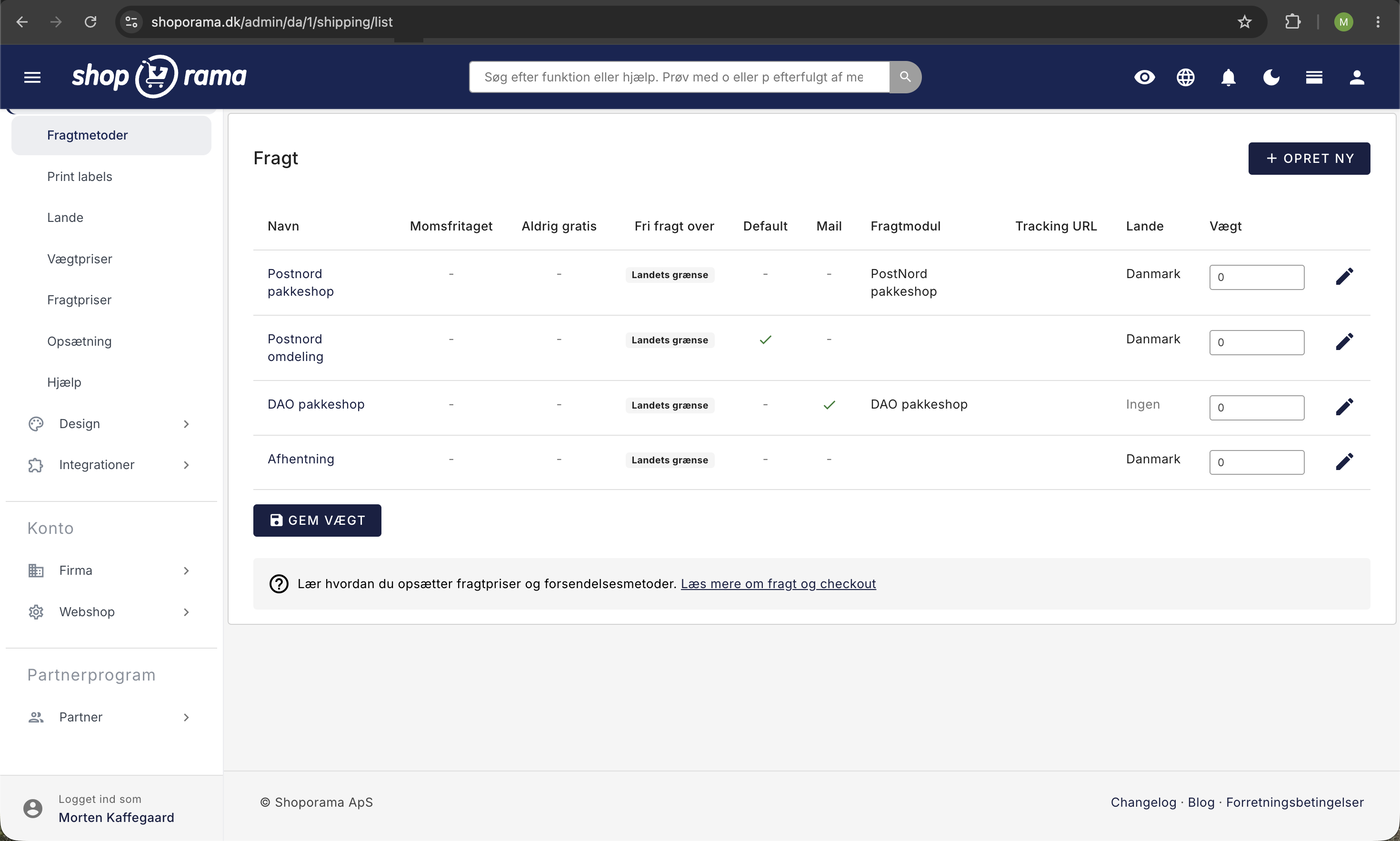The height and width of the screenshot is (841, 1400).
Task: Edit the Afhentning shipping method
Action: [1345, 461]
